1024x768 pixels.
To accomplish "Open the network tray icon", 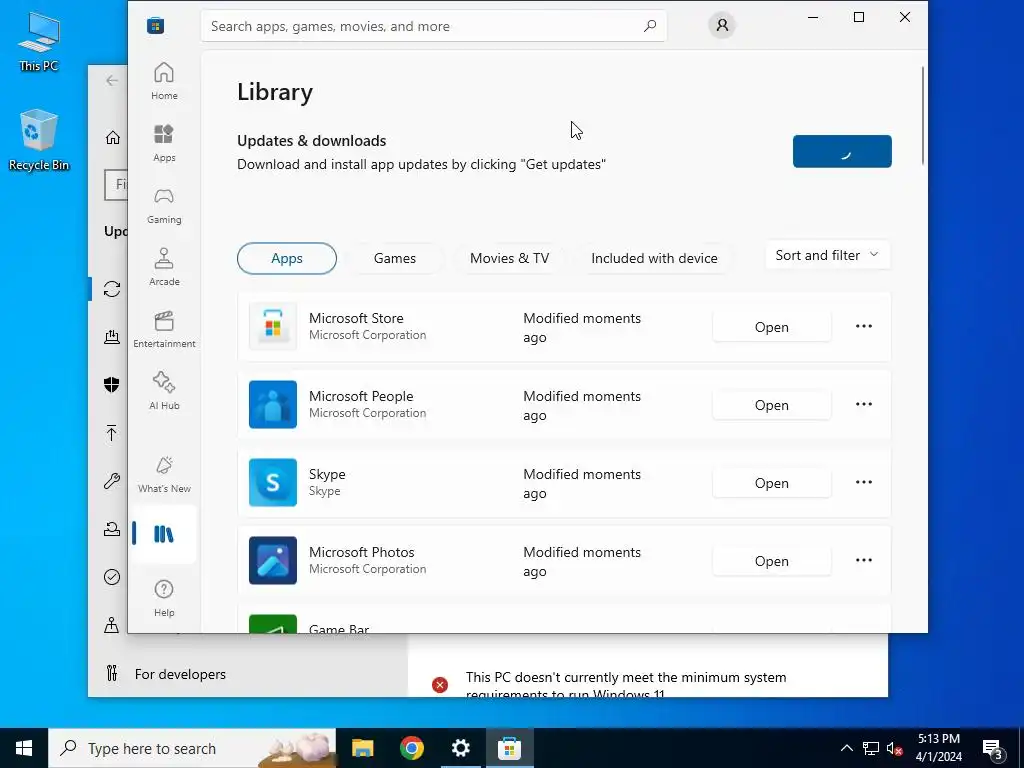I will [871, 748].
